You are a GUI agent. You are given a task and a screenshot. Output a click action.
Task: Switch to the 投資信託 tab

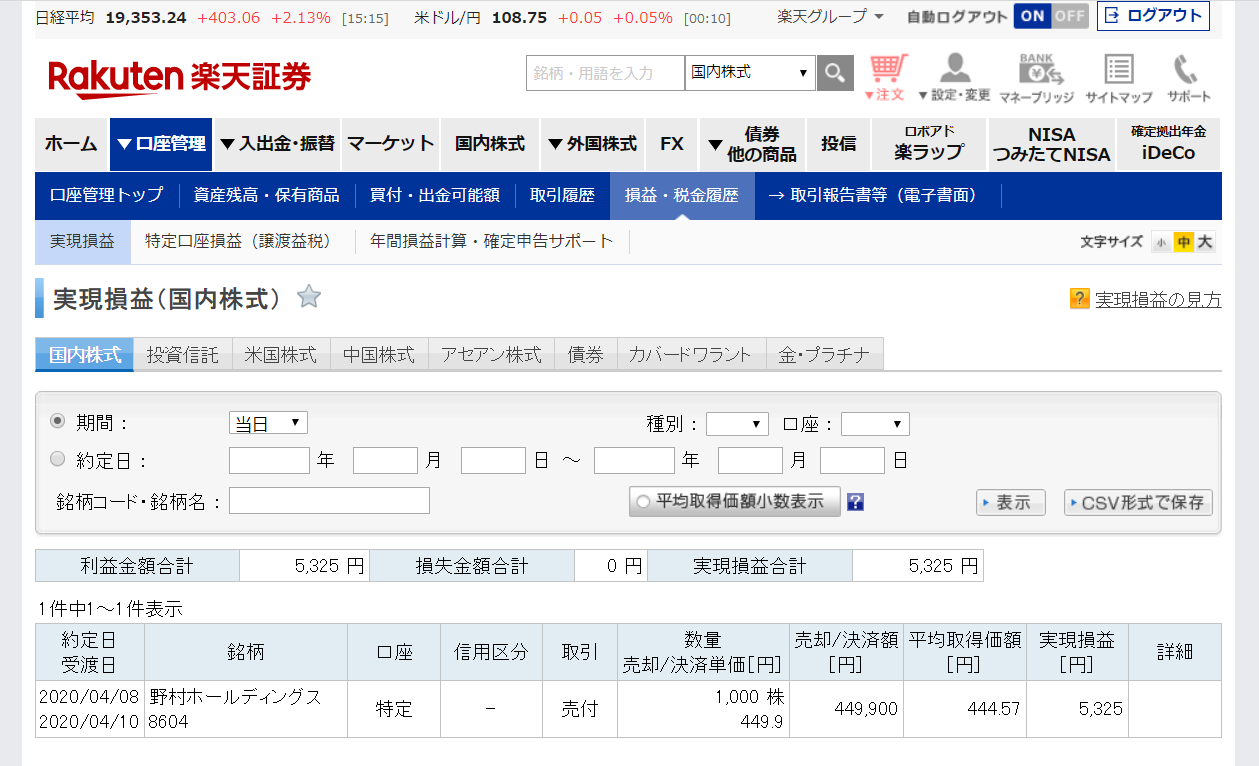point(182,355)
